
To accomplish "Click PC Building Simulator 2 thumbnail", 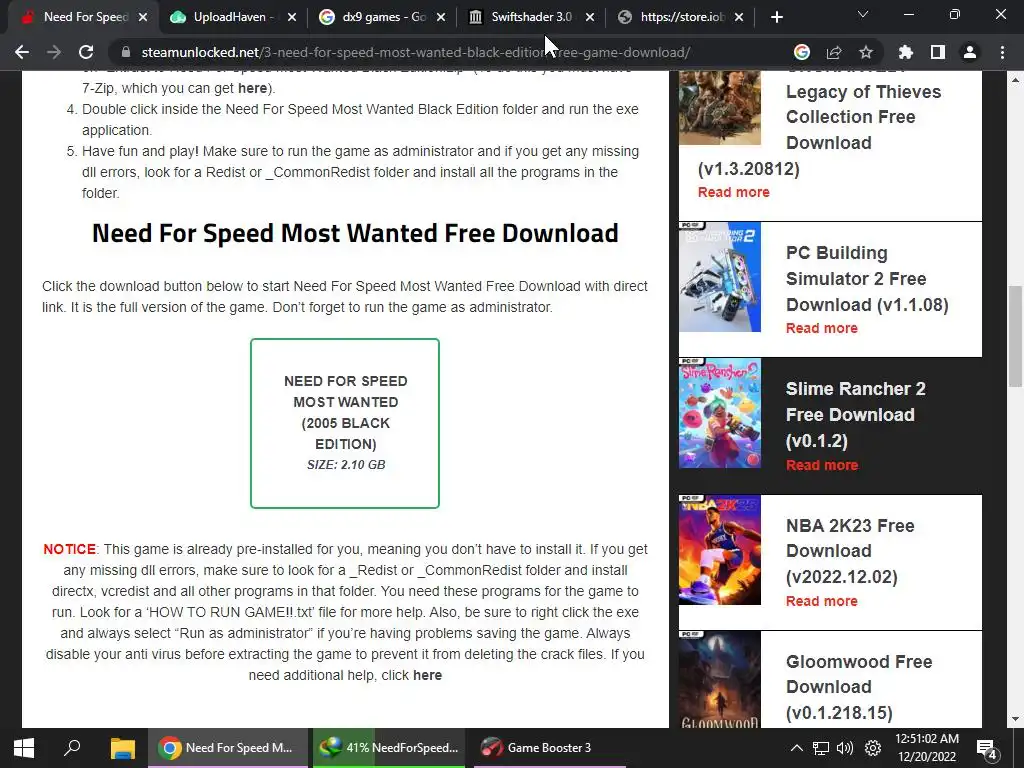I will pyautogui.click(x=720, y=277).
